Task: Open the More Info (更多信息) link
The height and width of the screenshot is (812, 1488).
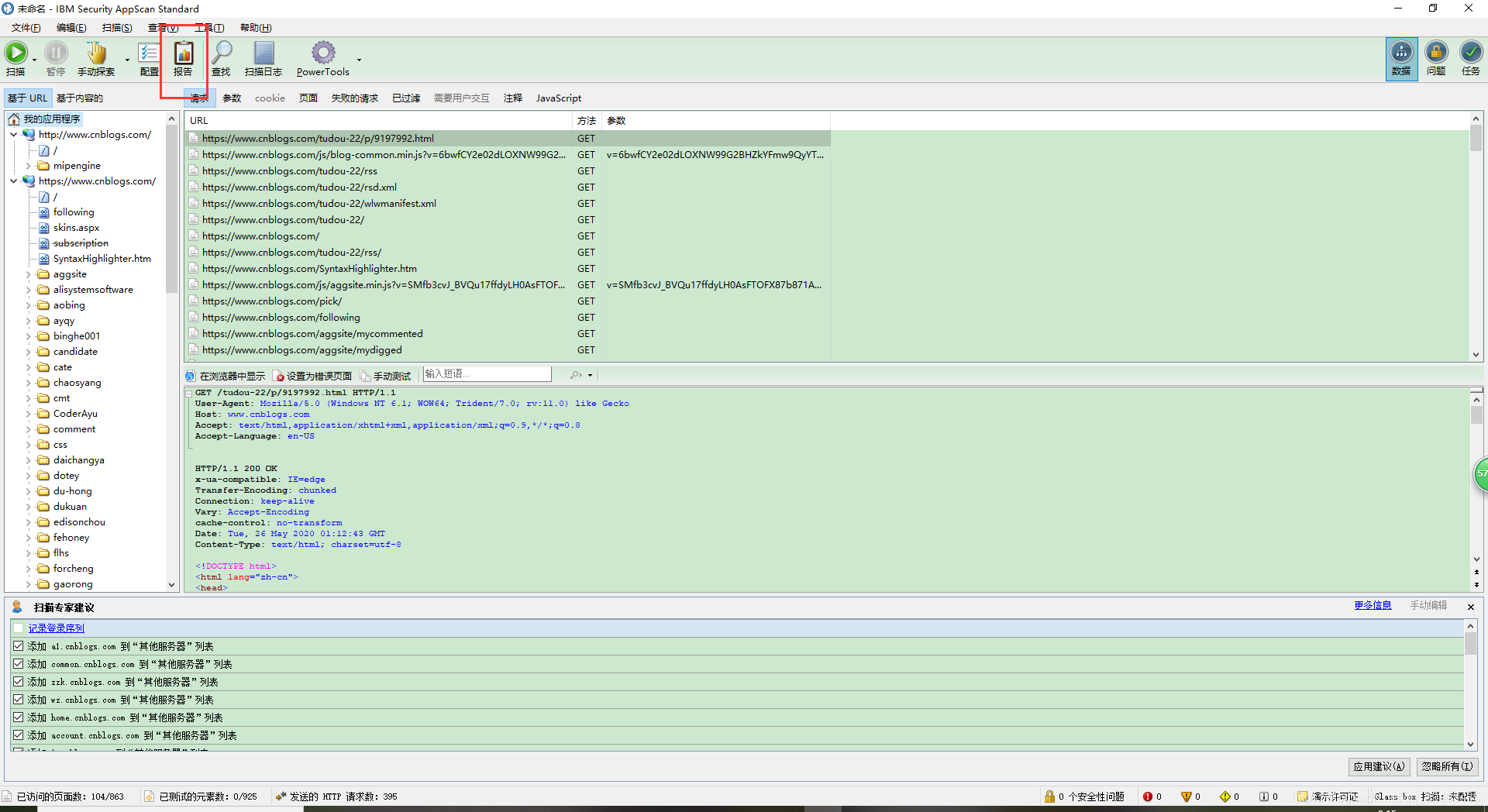Action: (x=1373, y=605)
